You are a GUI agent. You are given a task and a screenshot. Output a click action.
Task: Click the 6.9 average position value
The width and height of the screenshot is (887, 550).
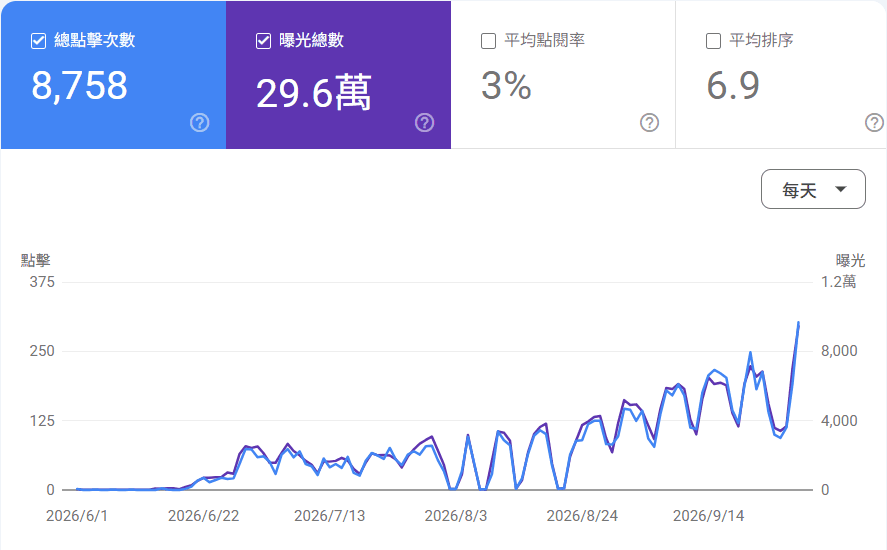click(x=733, y=86)
